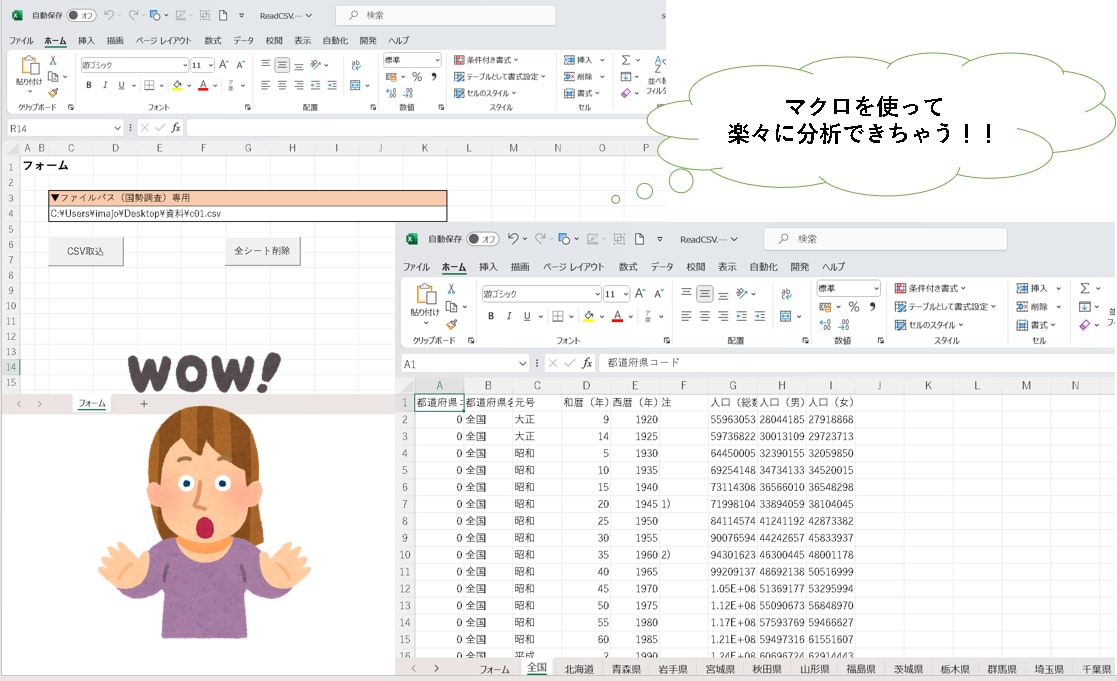Click the Format Painter brush in upper-left window
Image resolution: width=1117 pixels, height=681 pixels.
click(x=53, y=93)
